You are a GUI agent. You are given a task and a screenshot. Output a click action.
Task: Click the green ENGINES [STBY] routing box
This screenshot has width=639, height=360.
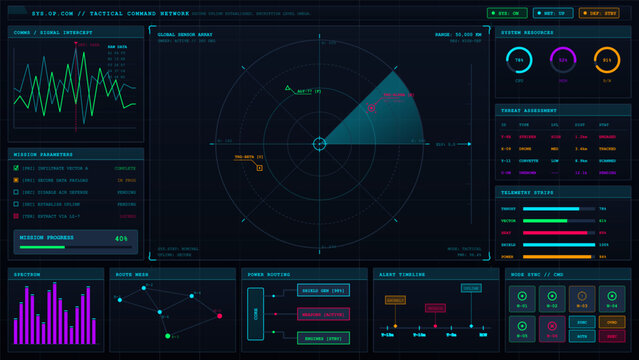(324, 338)
